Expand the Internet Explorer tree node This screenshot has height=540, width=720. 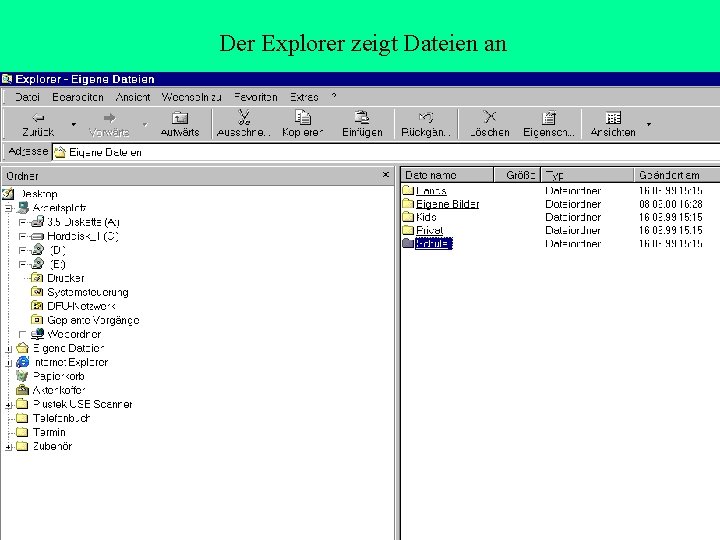tap(8, 363)
